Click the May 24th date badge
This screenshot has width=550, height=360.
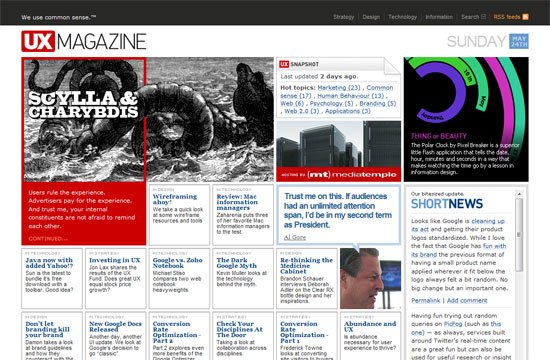[519, 41]
